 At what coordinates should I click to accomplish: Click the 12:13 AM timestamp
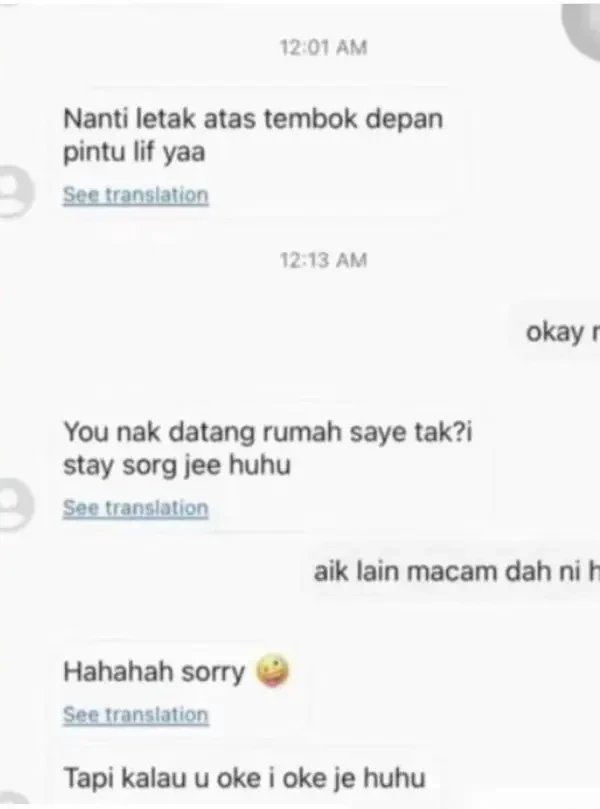coord(323,260)
